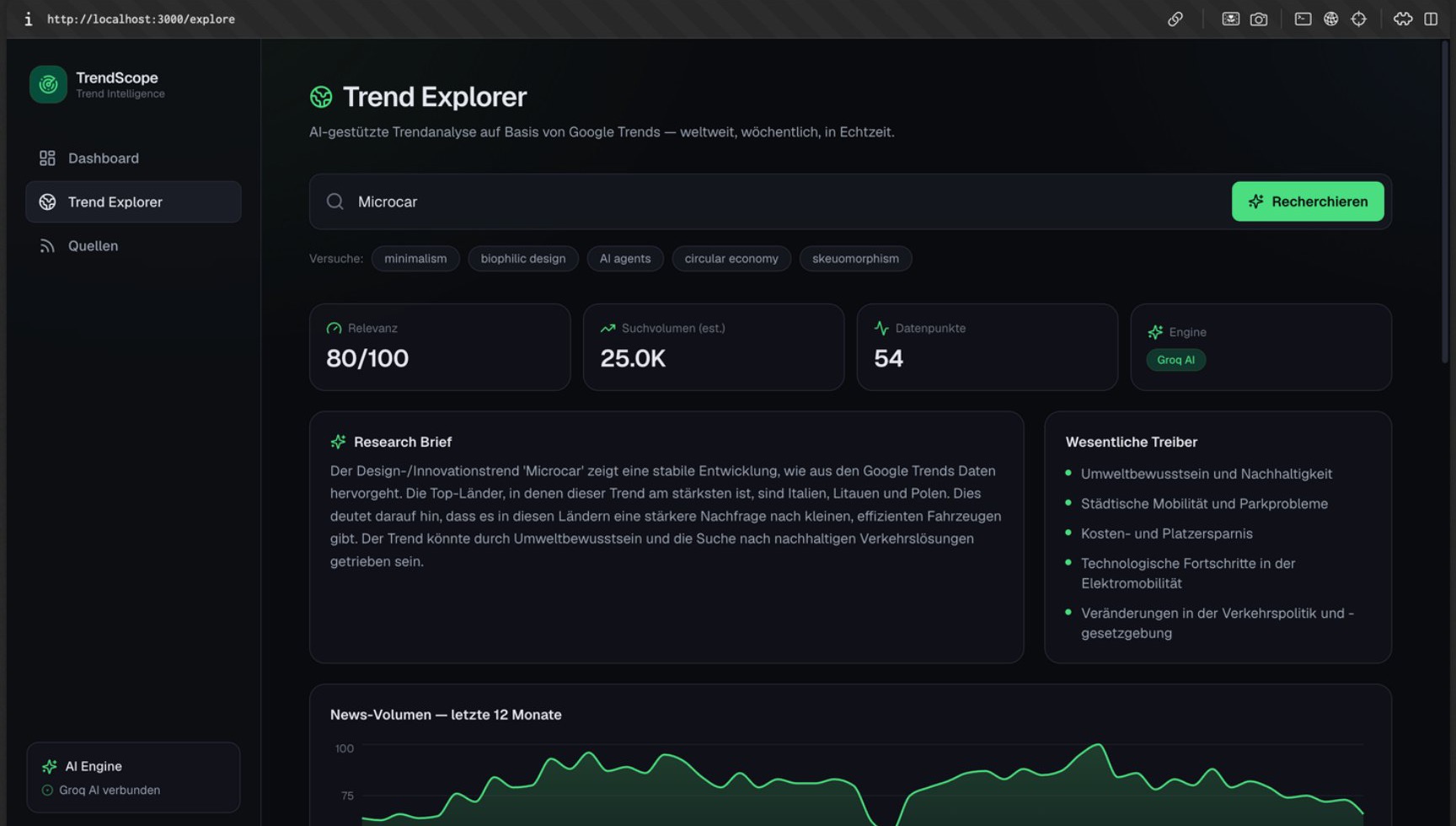This screenshot has height=826, width=1456.
Task: Click the Research Brief sparkle icon
Action: (x=338, y=442)
